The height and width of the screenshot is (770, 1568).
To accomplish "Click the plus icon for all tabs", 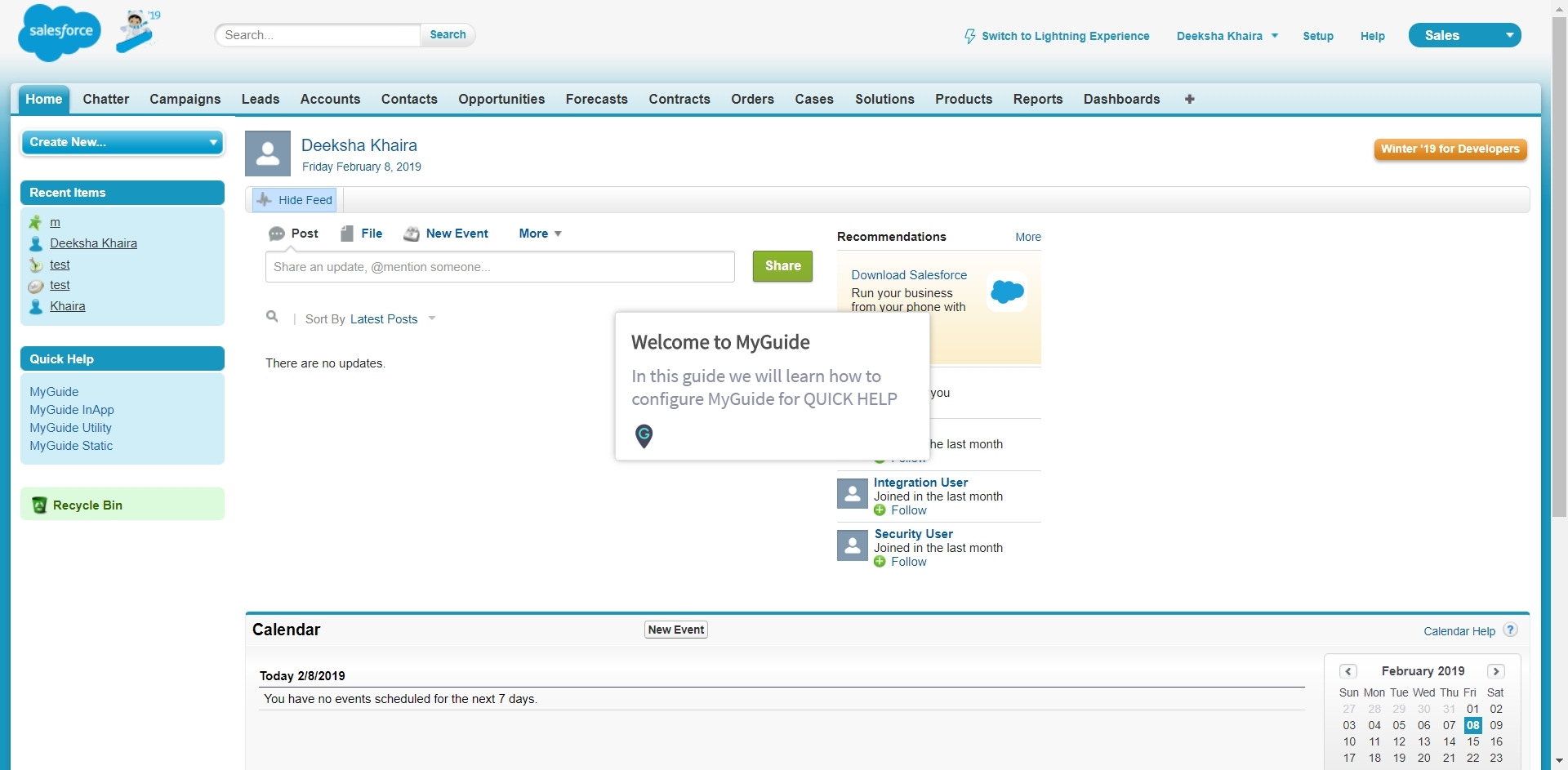I will [1189, 99].
